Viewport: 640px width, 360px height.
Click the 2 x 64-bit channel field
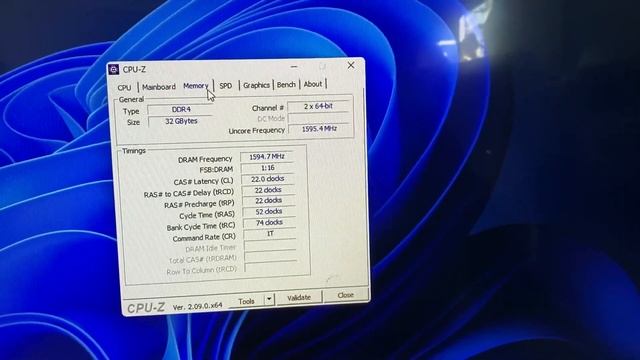pos(318,106)
